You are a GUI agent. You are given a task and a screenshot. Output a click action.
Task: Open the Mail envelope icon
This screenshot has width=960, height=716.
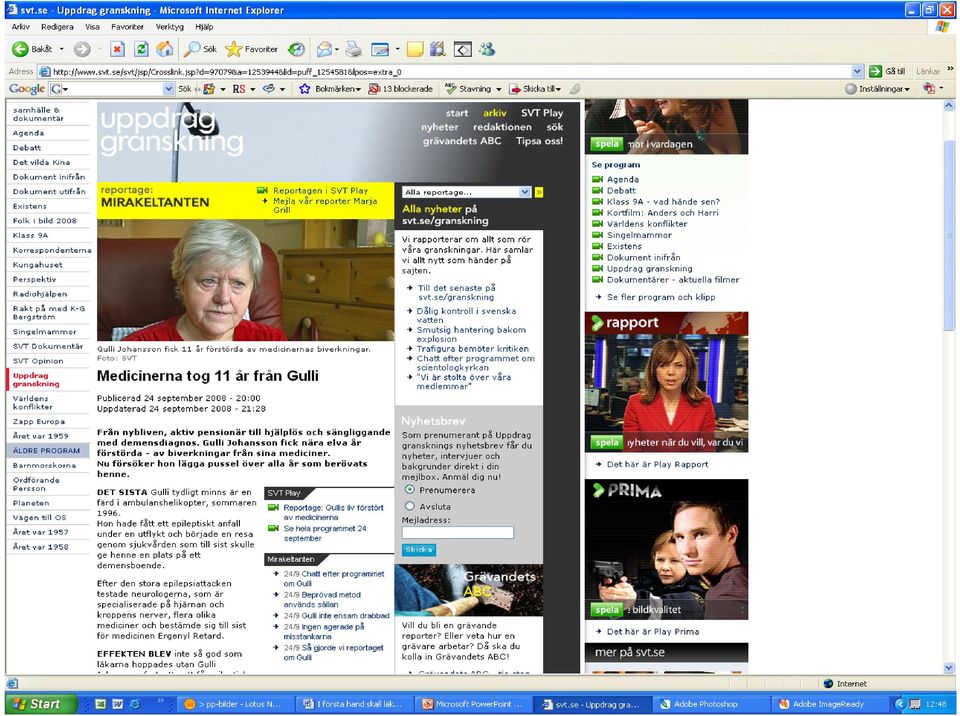pos(324,49)
